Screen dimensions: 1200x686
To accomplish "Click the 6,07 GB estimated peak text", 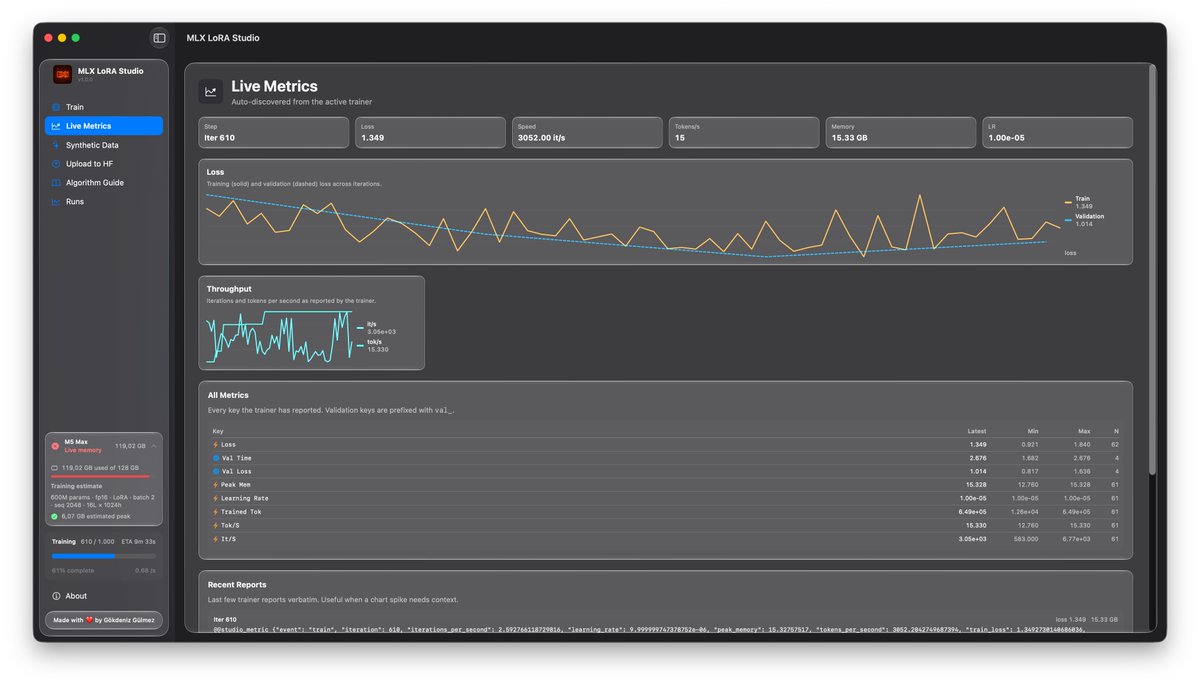I will (96, 517).
